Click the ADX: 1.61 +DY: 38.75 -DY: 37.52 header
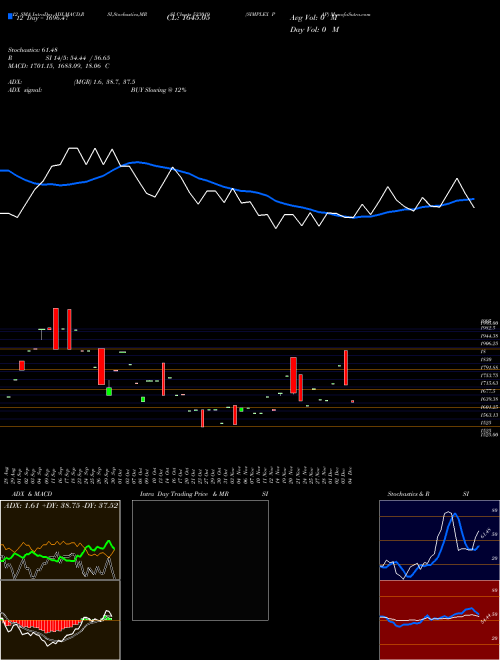Screen dimensions: 500x660 [x=61, y=506]
